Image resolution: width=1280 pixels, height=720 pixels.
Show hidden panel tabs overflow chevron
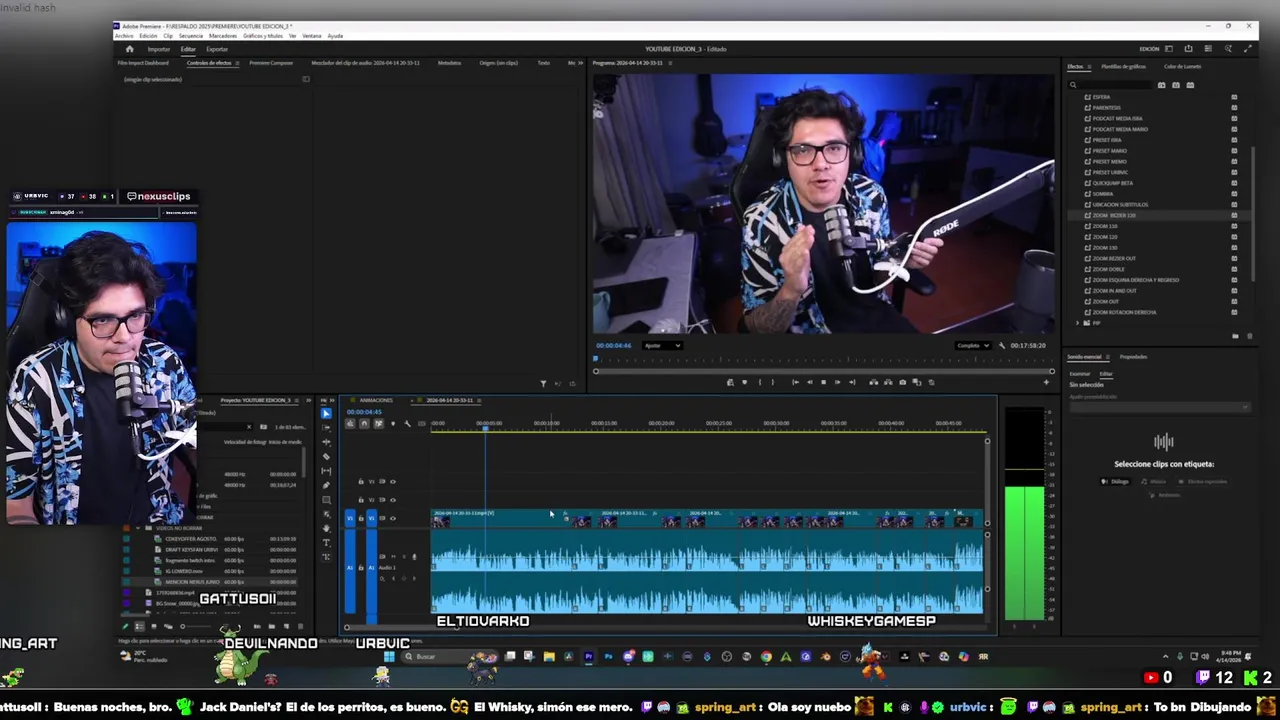click(x=581, y=63)
